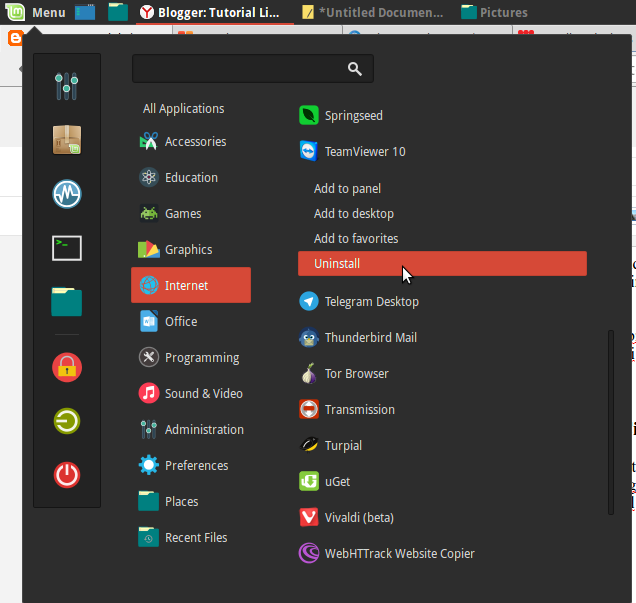The height and width of the screenshot is (603, 636).
Task: Open the Programming category
Action: [191, 357]
